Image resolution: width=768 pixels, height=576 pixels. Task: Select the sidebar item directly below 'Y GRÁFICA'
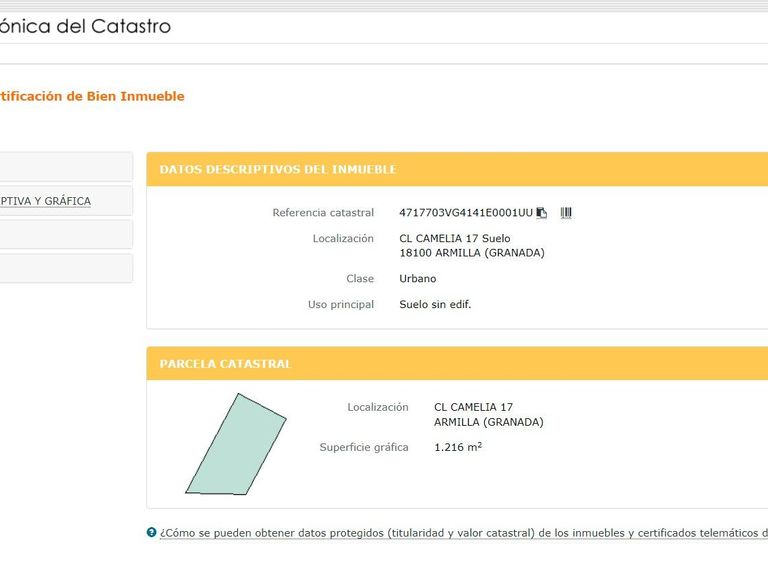(60, 235)
